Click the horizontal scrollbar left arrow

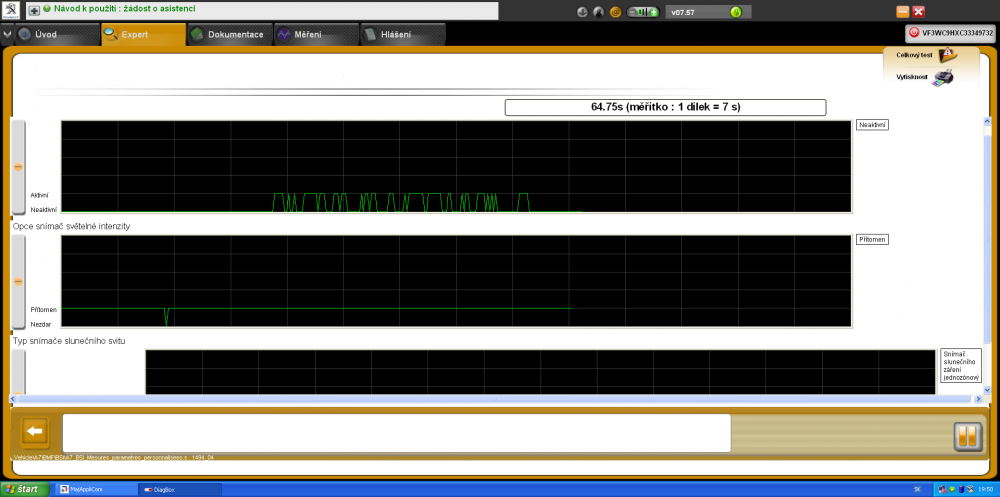[x=13, y=399]
